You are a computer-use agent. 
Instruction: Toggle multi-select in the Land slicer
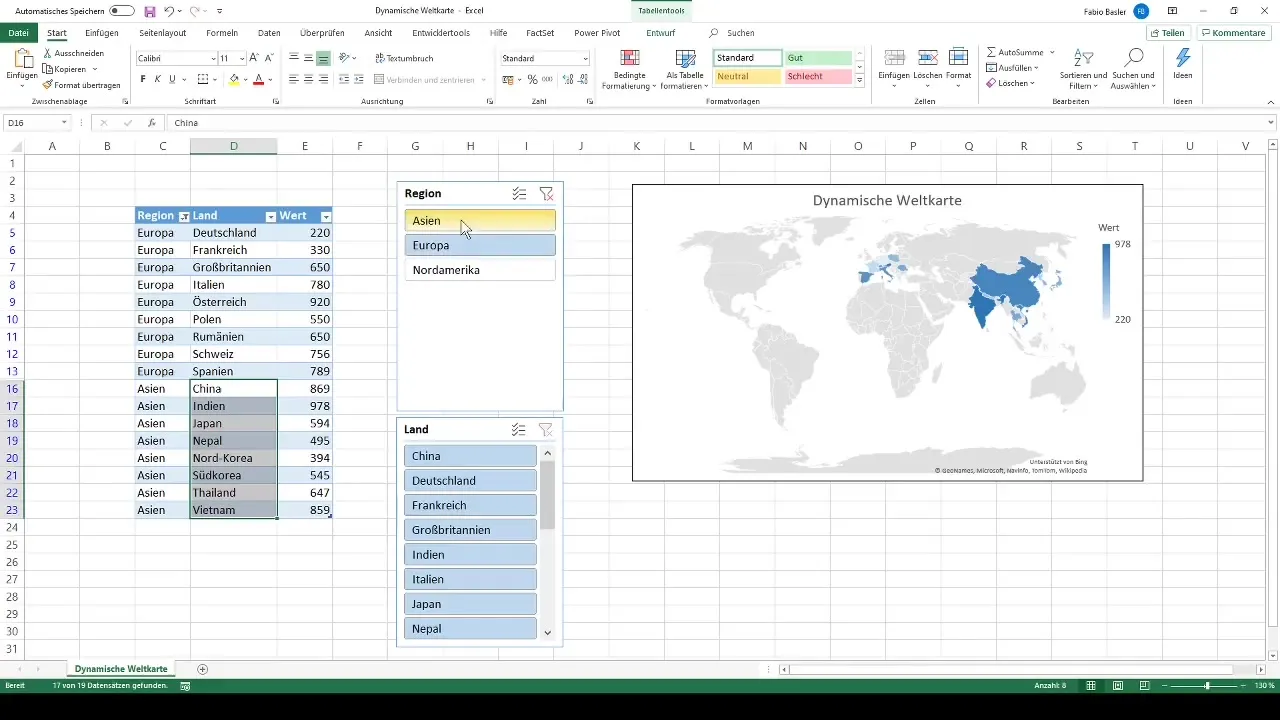pyautogui.click(x=519, y=430)
